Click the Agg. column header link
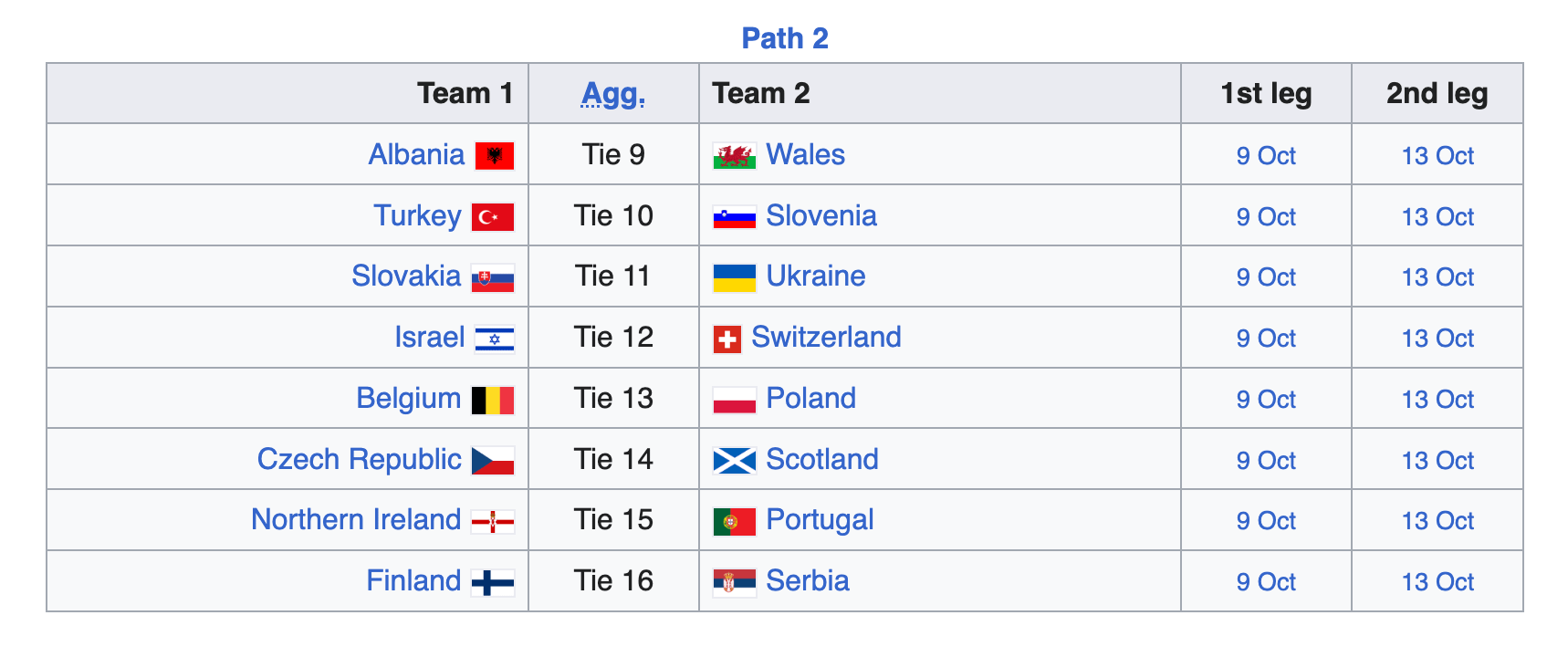 (613, 94)
